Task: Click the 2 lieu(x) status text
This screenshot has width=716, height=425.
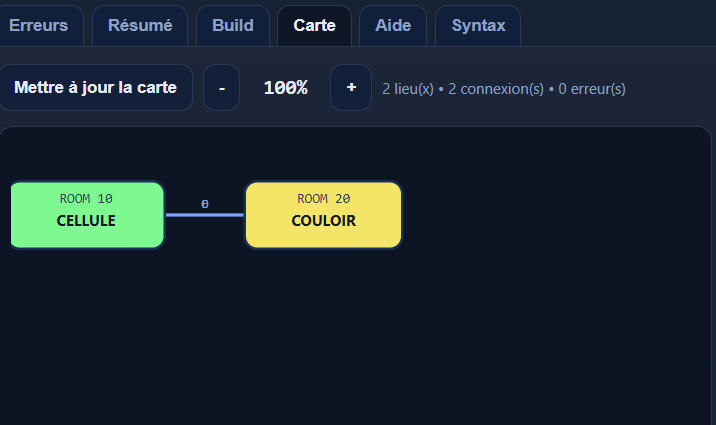Action: pos(408,89)
